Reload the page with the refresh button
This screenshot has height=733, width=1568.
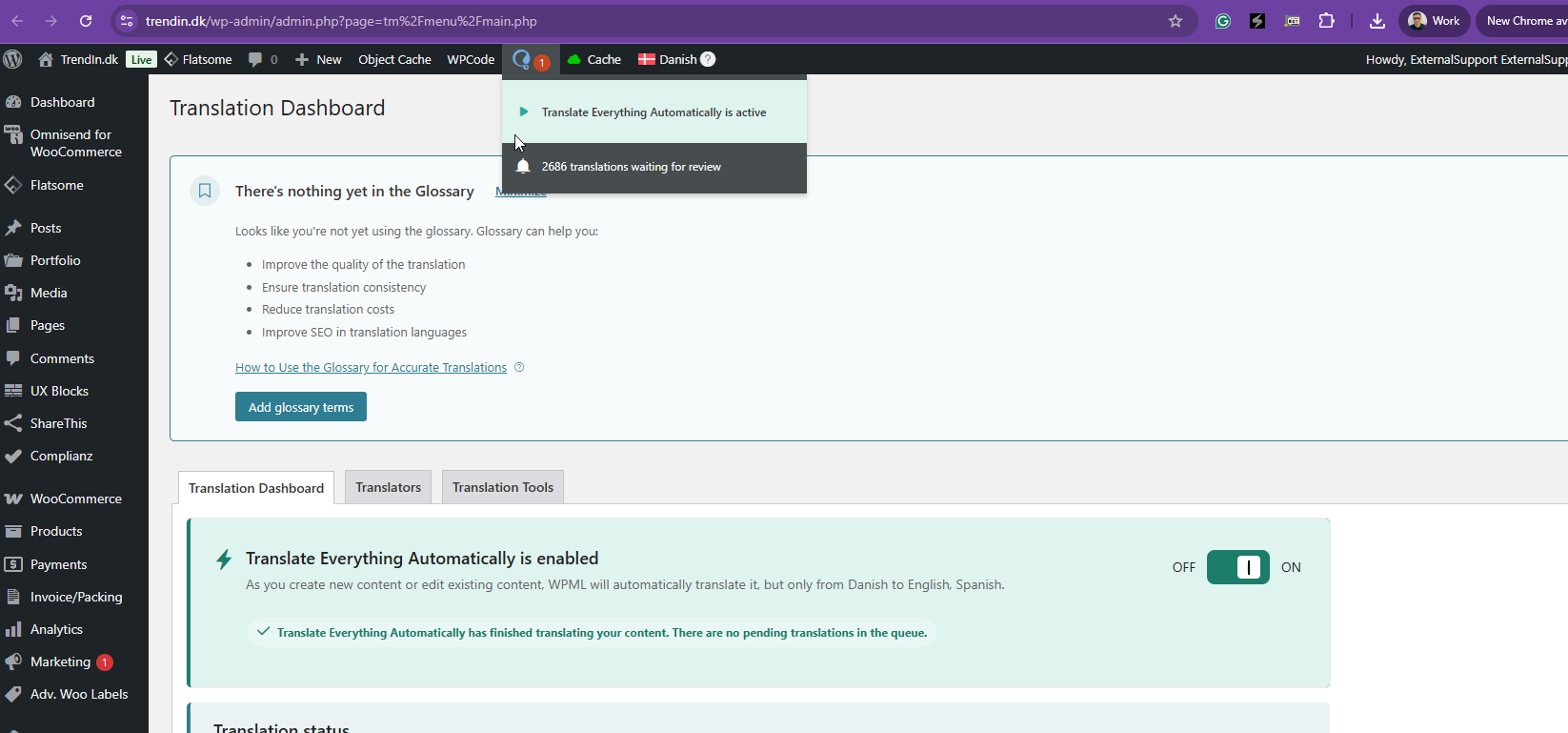[86, 21]
